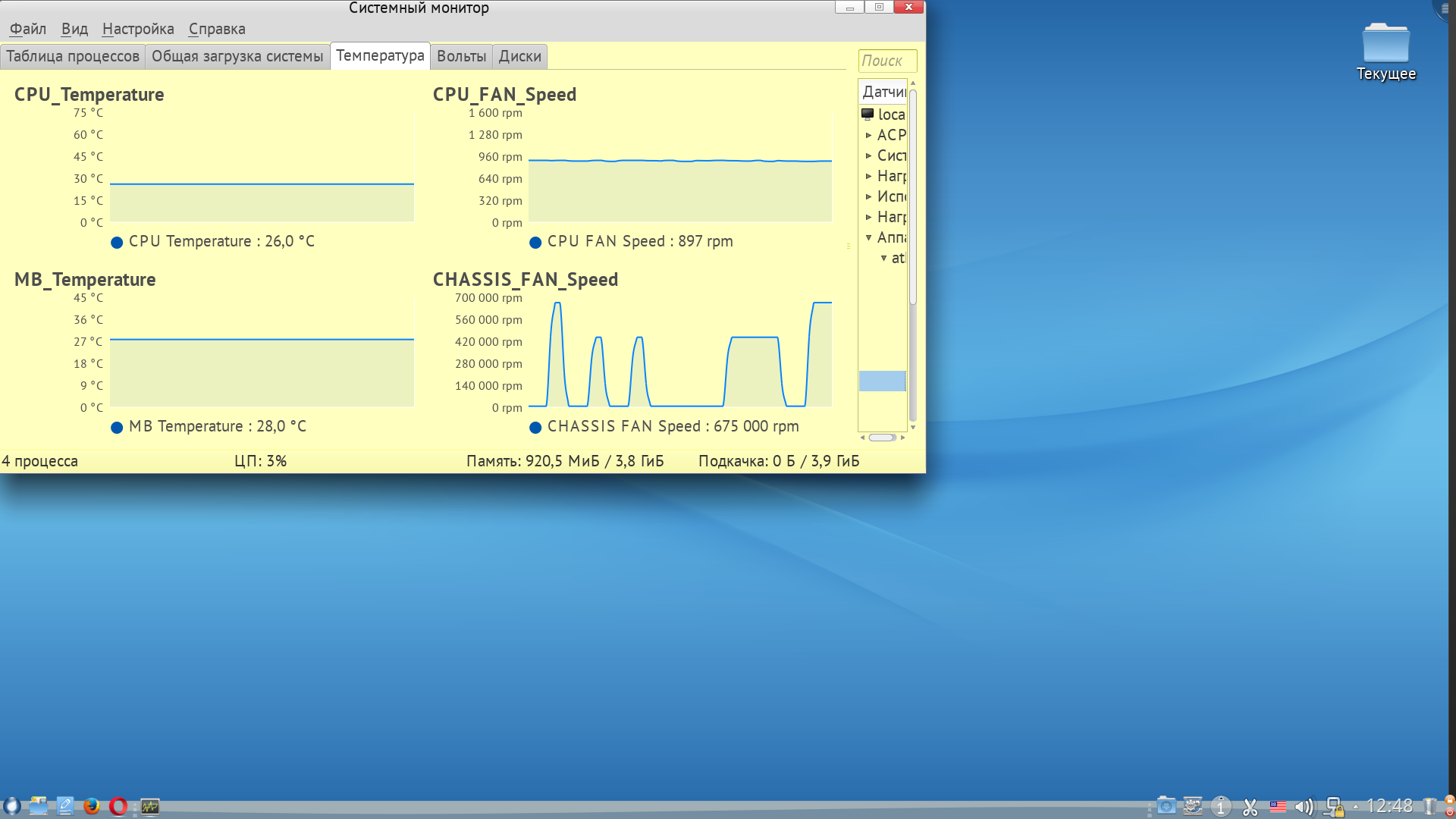
Task: Open Firefox from the taskbar
Action: (x=92, y=806)
